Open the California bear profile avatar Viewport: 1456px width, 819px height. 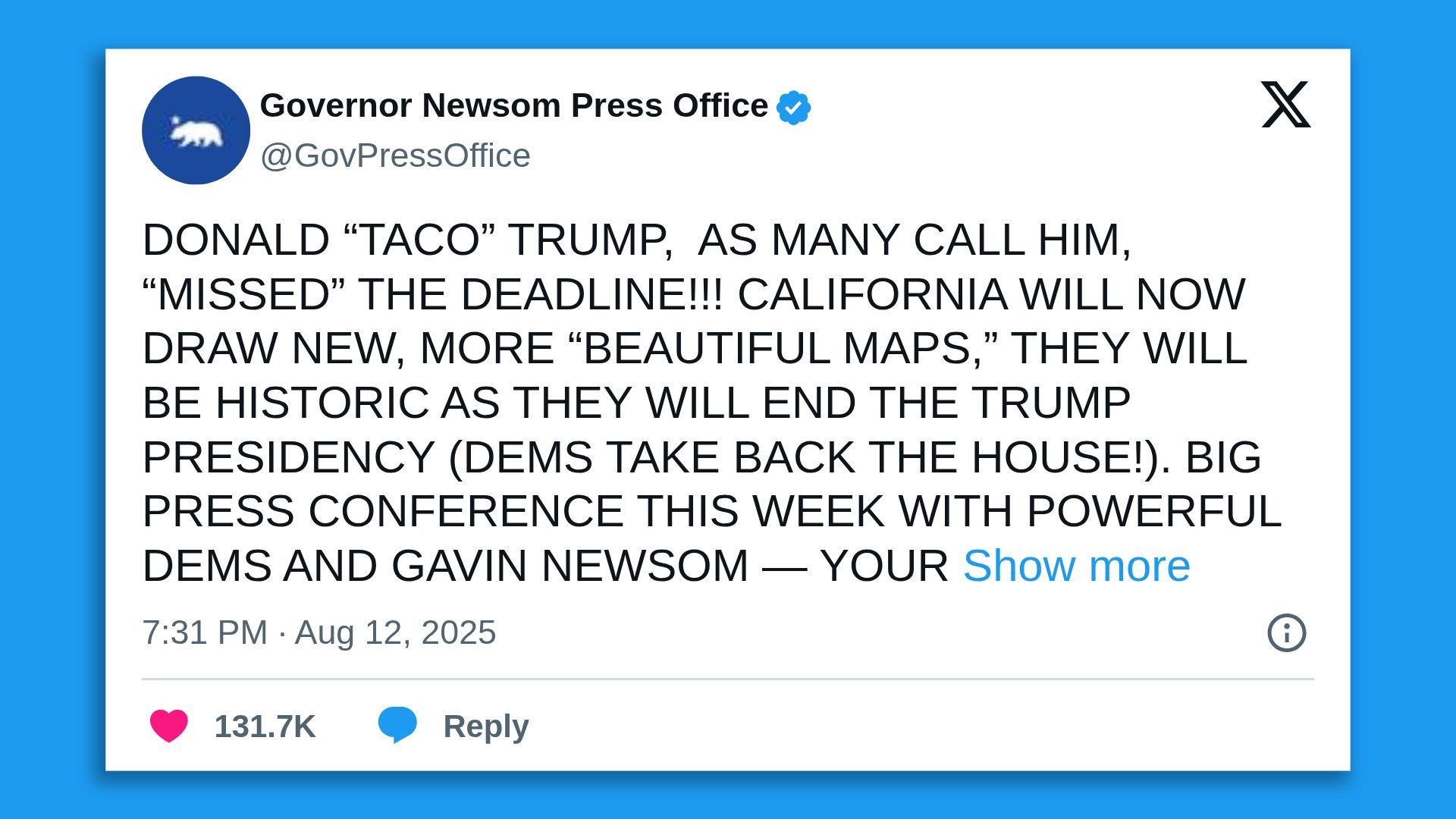pos(196,130)
